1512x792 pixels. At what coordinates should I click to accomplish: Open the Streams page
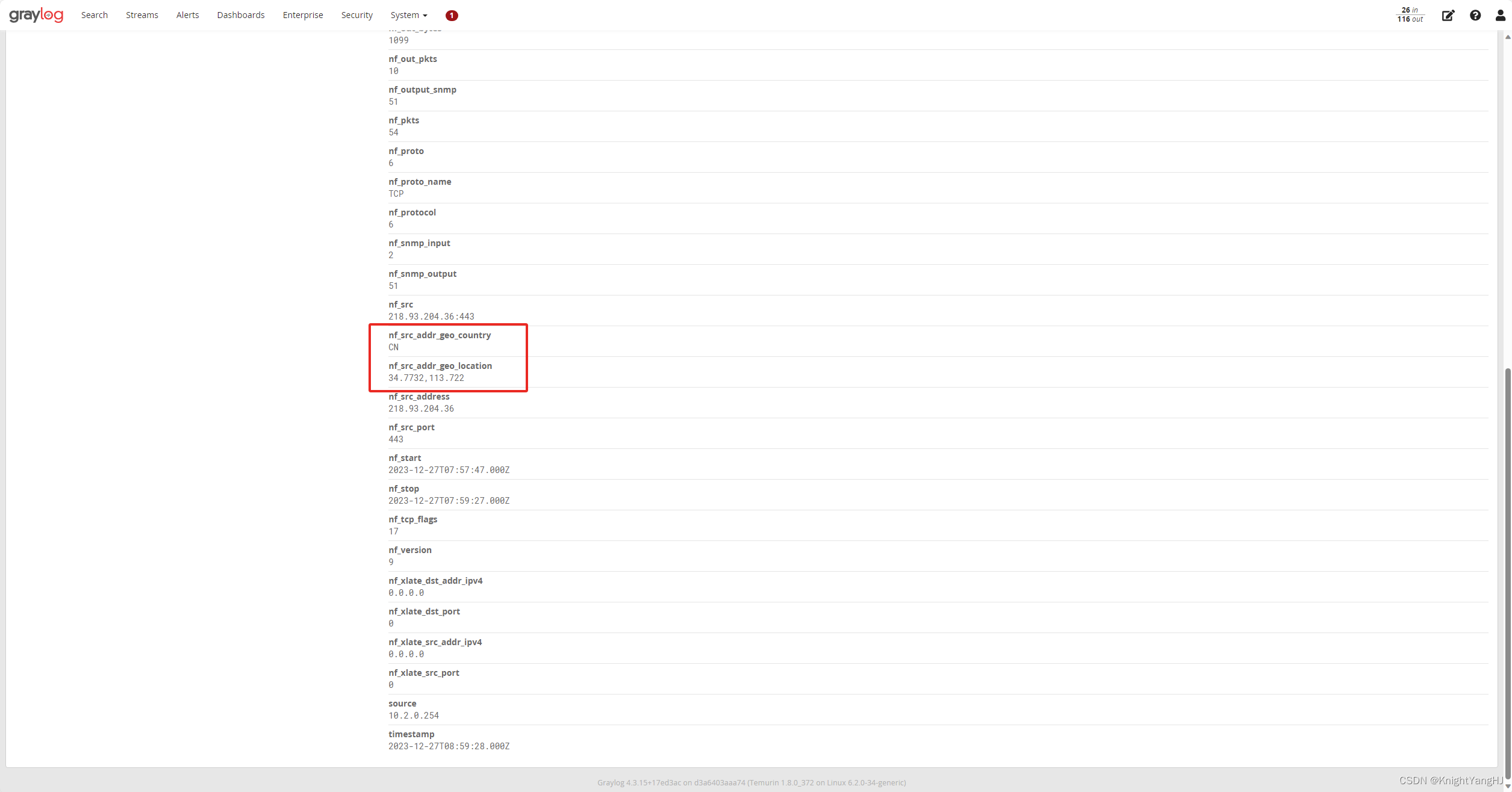tap(142, 15)
